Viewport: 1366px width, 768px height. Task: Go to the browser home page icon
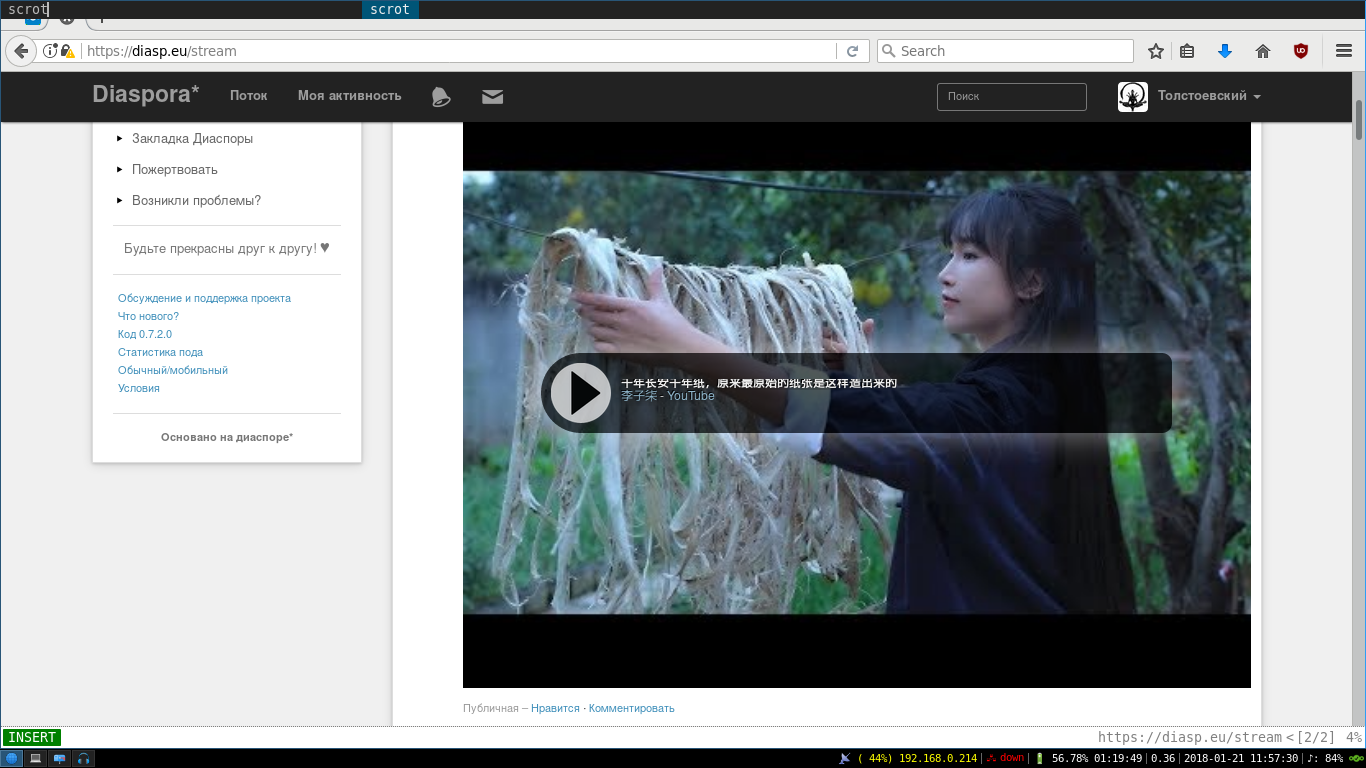pyautogui.click(x=1262, y=51)
